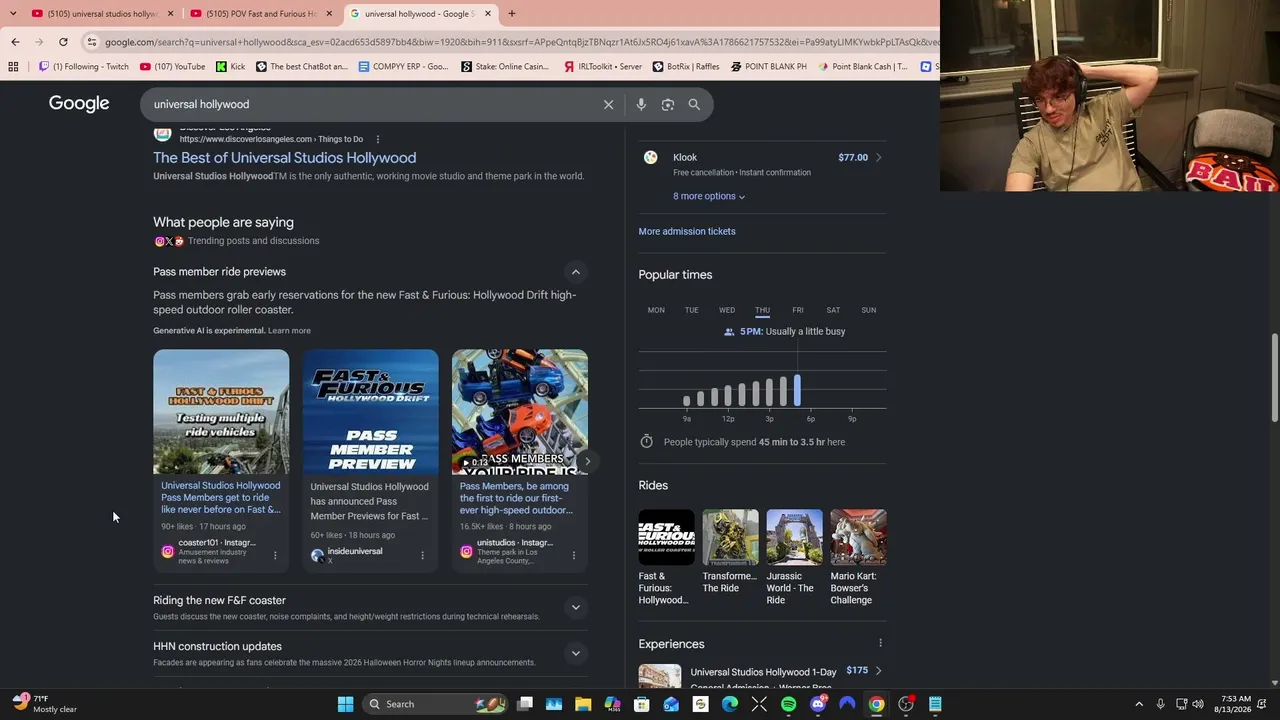Open menu for the coaster101 post

pos(275,555)
